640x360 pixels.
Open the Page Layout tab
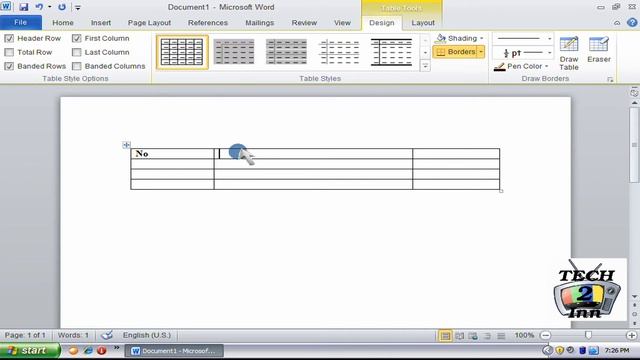click(x=149, y=23)
